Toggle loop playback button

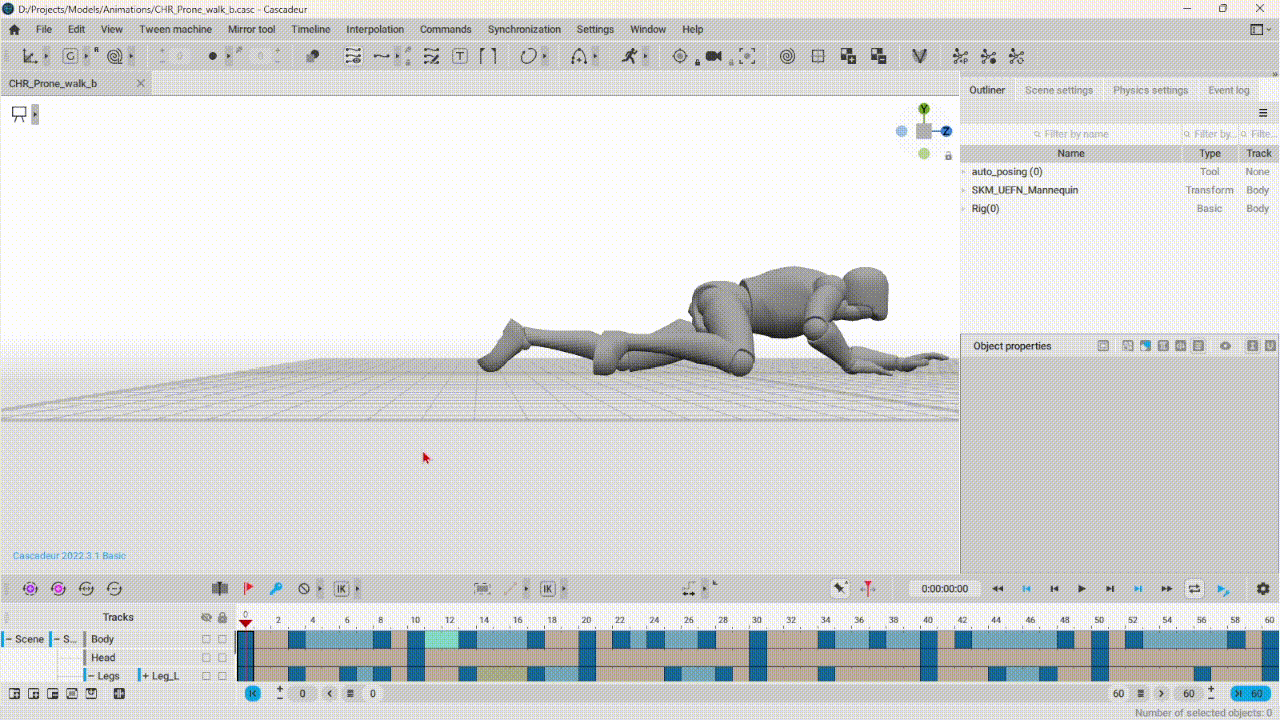[1194, 589]
